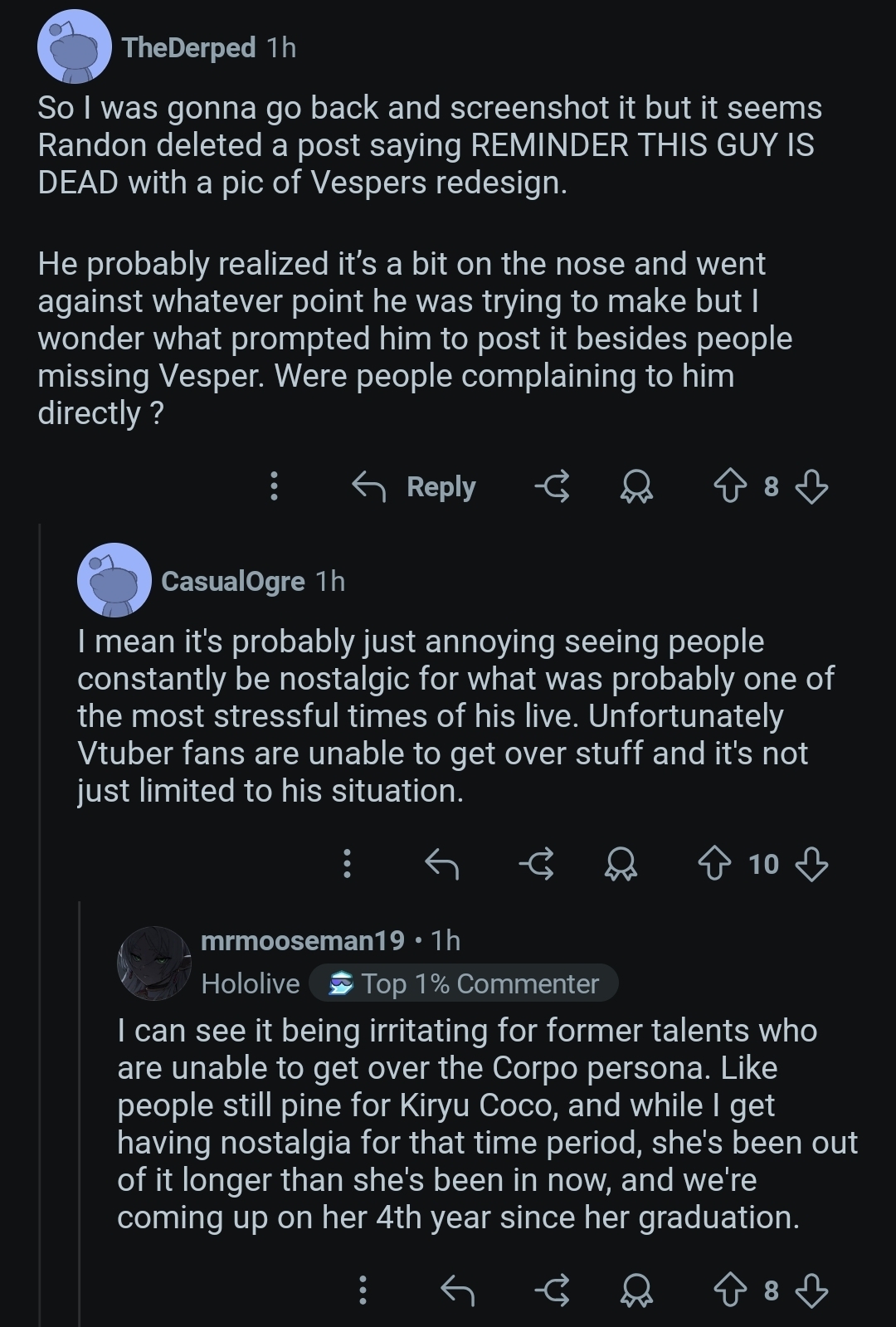Tap the Top 1% Commenter badge

coord(464,983)
